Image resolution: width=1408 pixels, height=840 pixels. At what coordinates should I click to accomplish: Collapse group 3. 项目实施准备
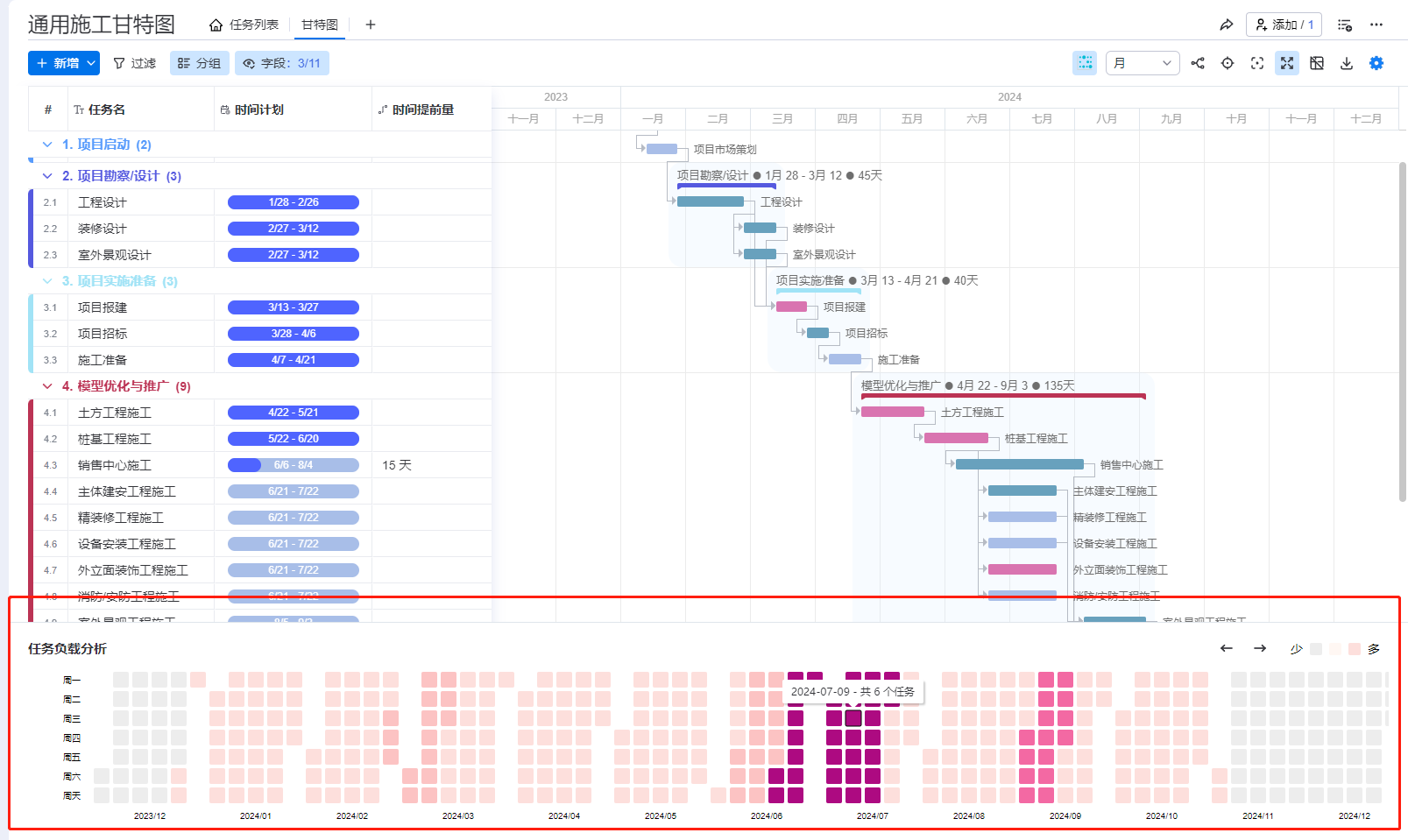point(47,281)
